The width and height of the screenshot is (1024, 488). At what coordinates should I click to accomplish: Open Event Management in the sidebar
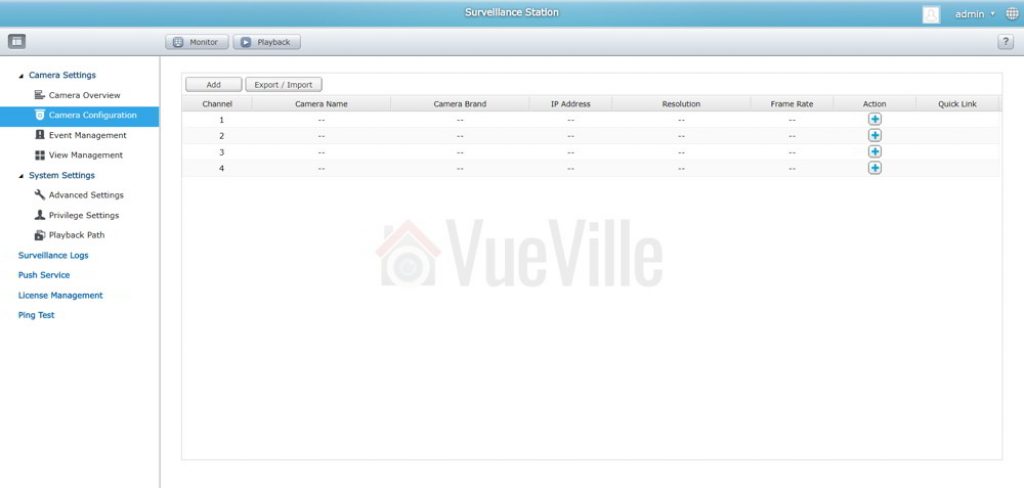coord(87,135)
